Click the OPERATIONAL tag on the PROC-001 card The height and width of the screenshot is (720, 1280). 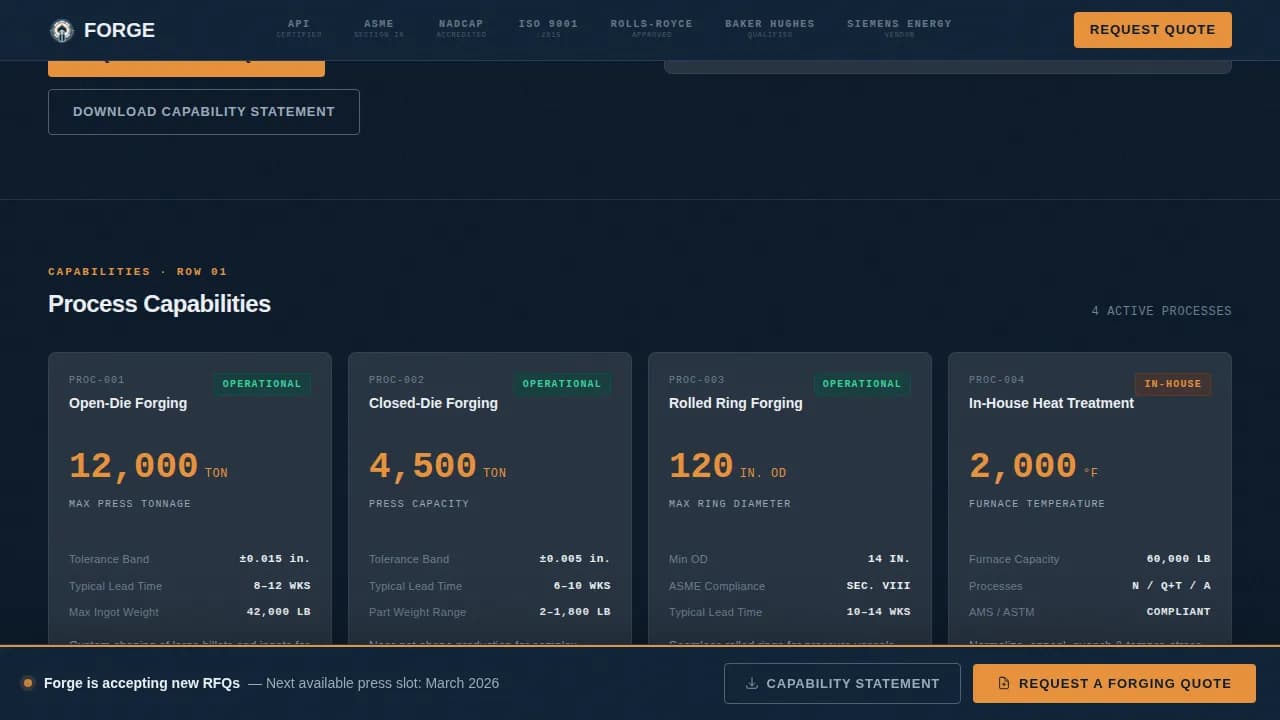pyautogui.click(x=262, y=384)
